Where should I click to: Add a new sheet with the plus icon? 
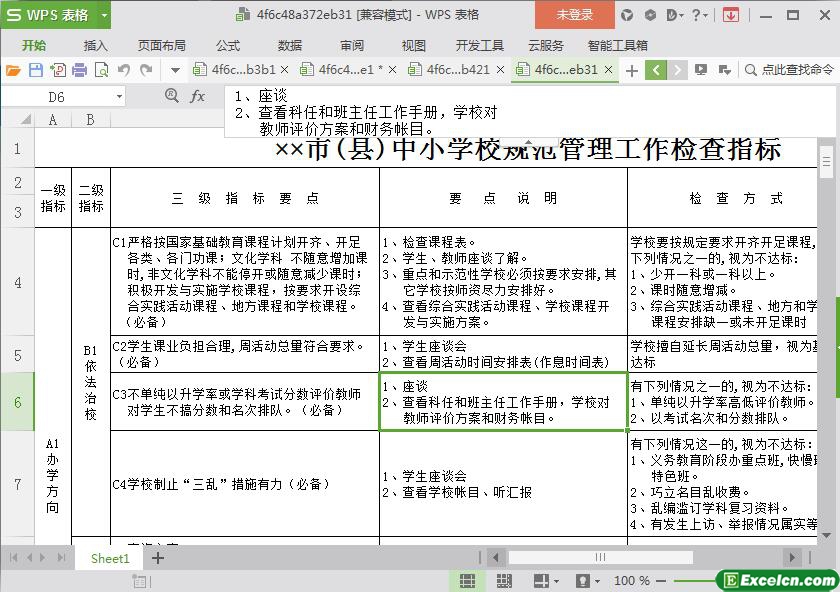(157, 558)
